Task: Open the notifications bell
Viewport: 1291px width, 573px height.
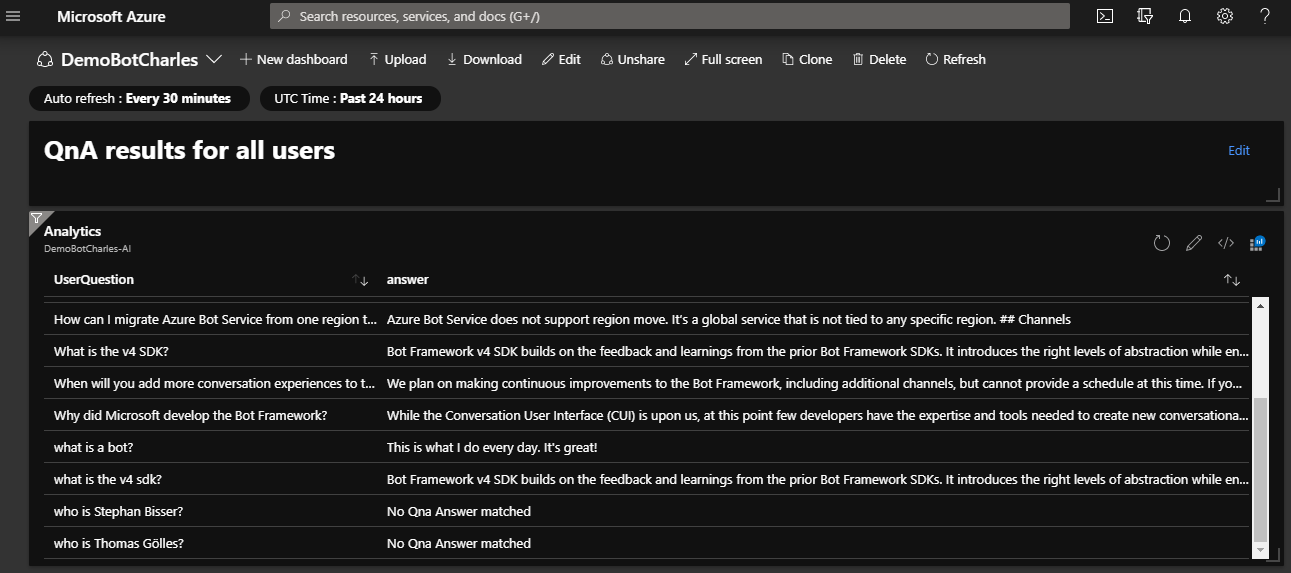Action: pyautogui.click(x=1185, y=16)
